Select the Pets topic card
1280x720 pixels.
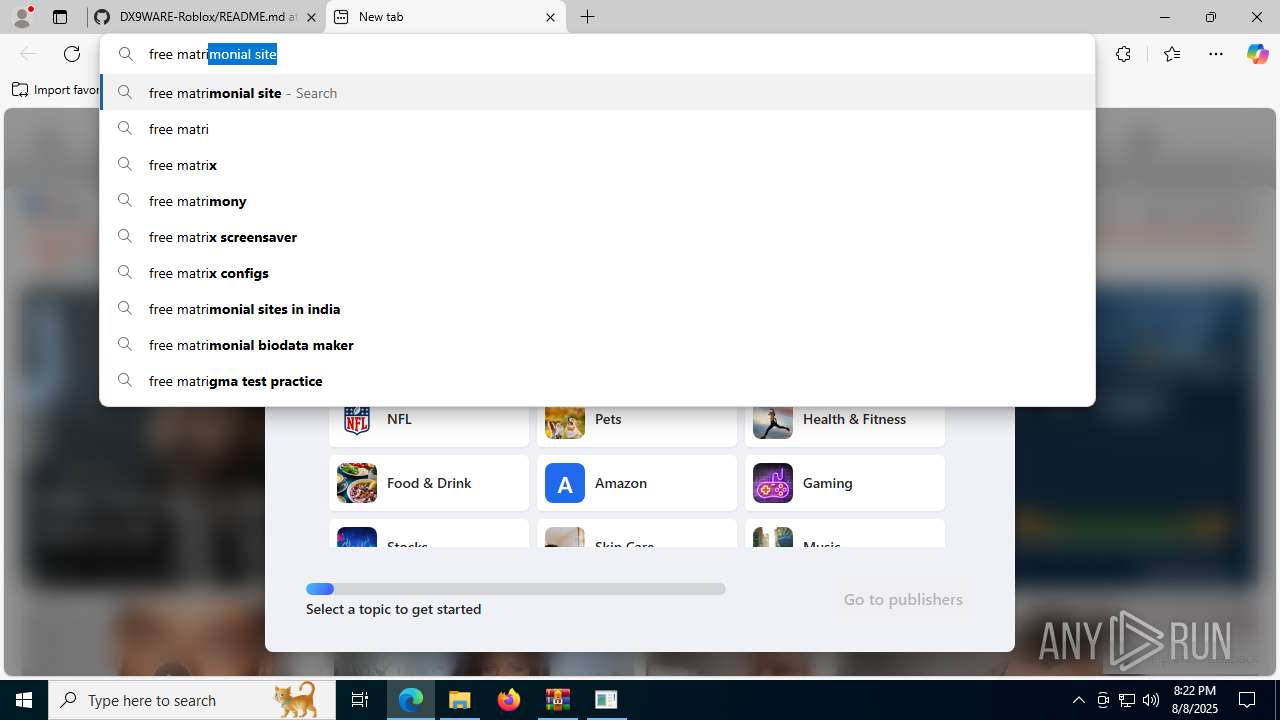(637, 426)
